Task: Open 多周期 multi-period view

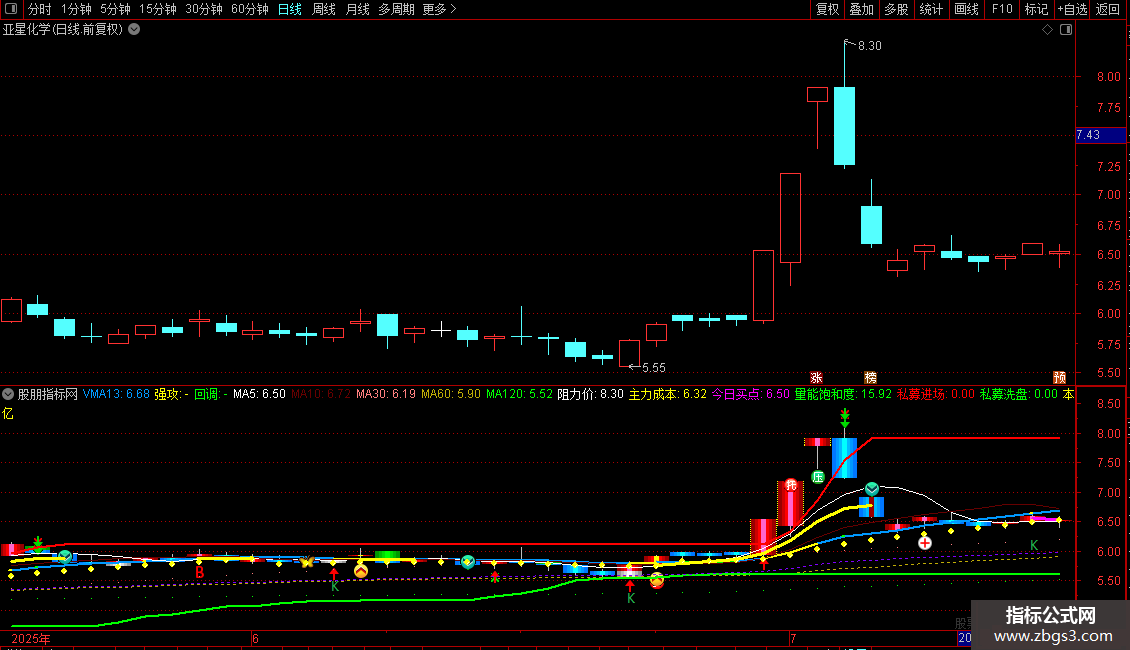Action: [396, 9]
